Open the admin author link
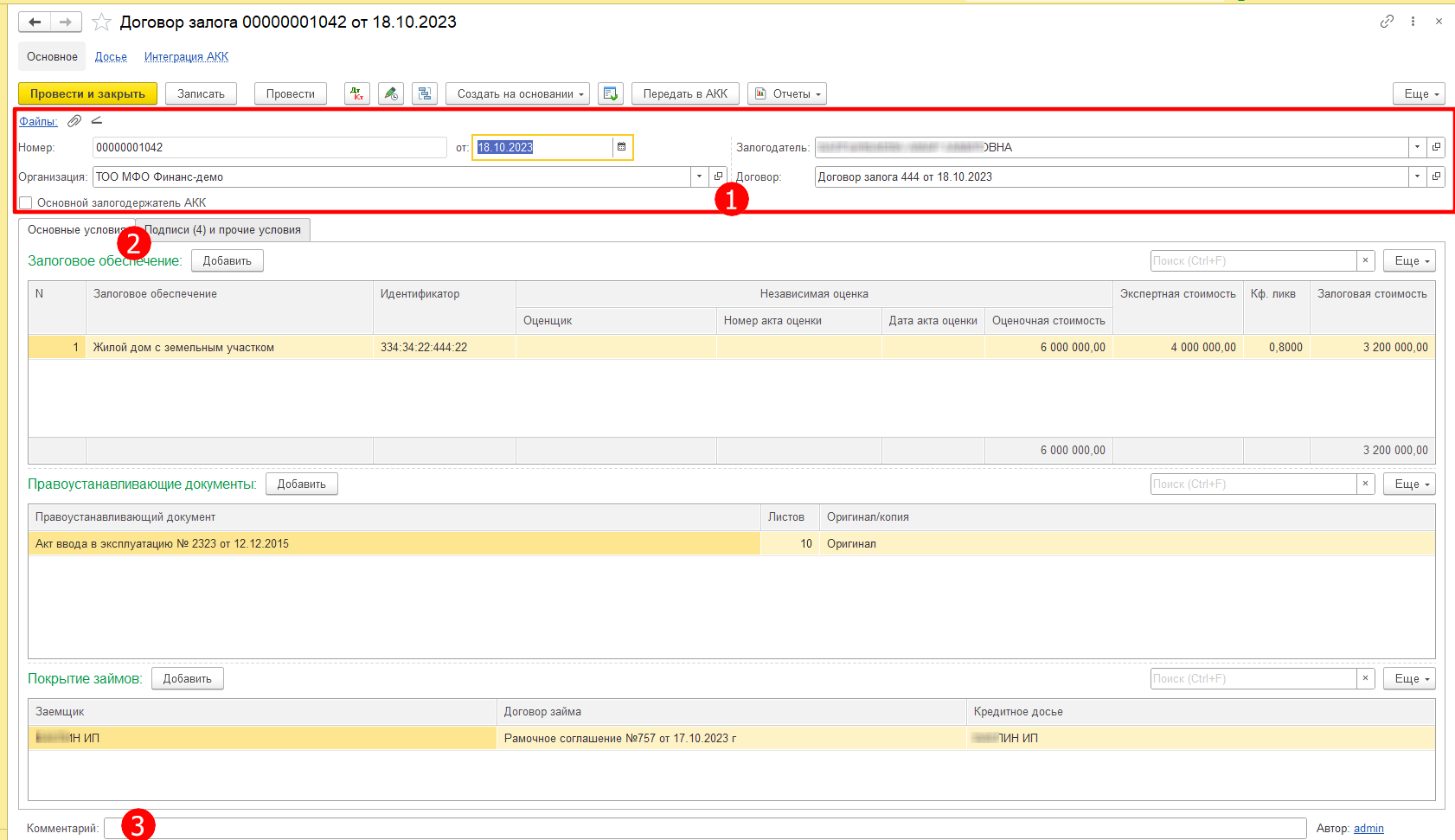Viewport: 1455px width, 840px height. (x=1368, y=828)
